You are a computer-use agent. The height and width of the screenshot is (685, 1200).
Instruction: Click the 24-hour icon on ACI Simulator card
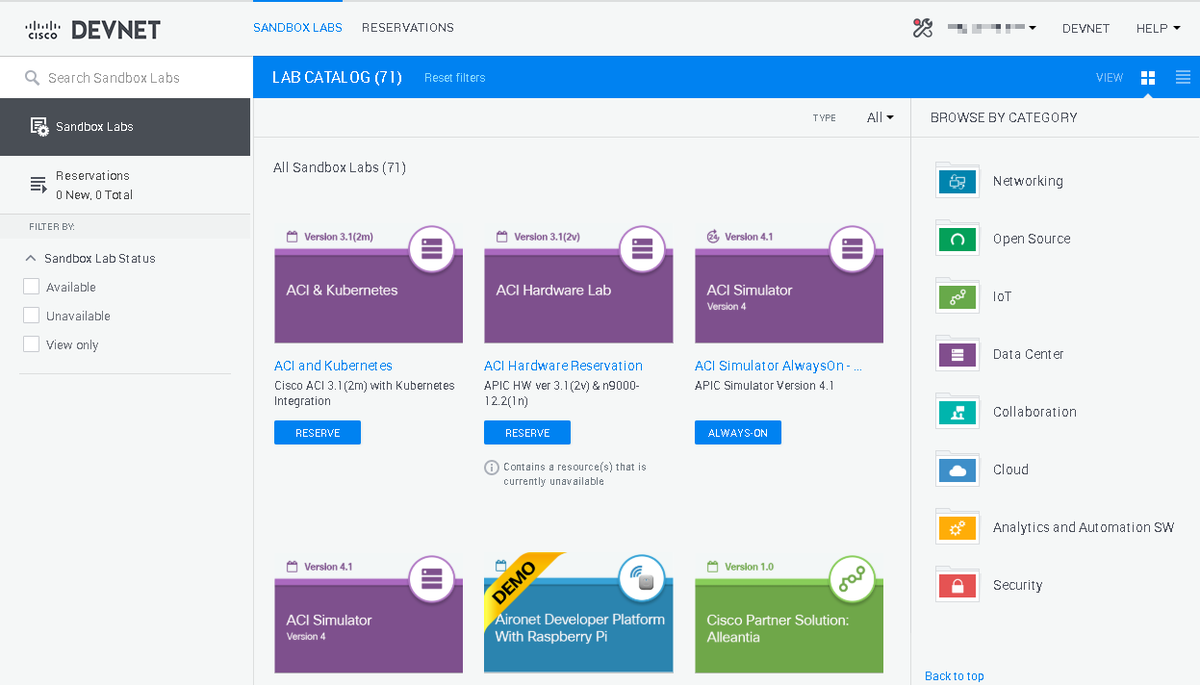tap(713, 237)
